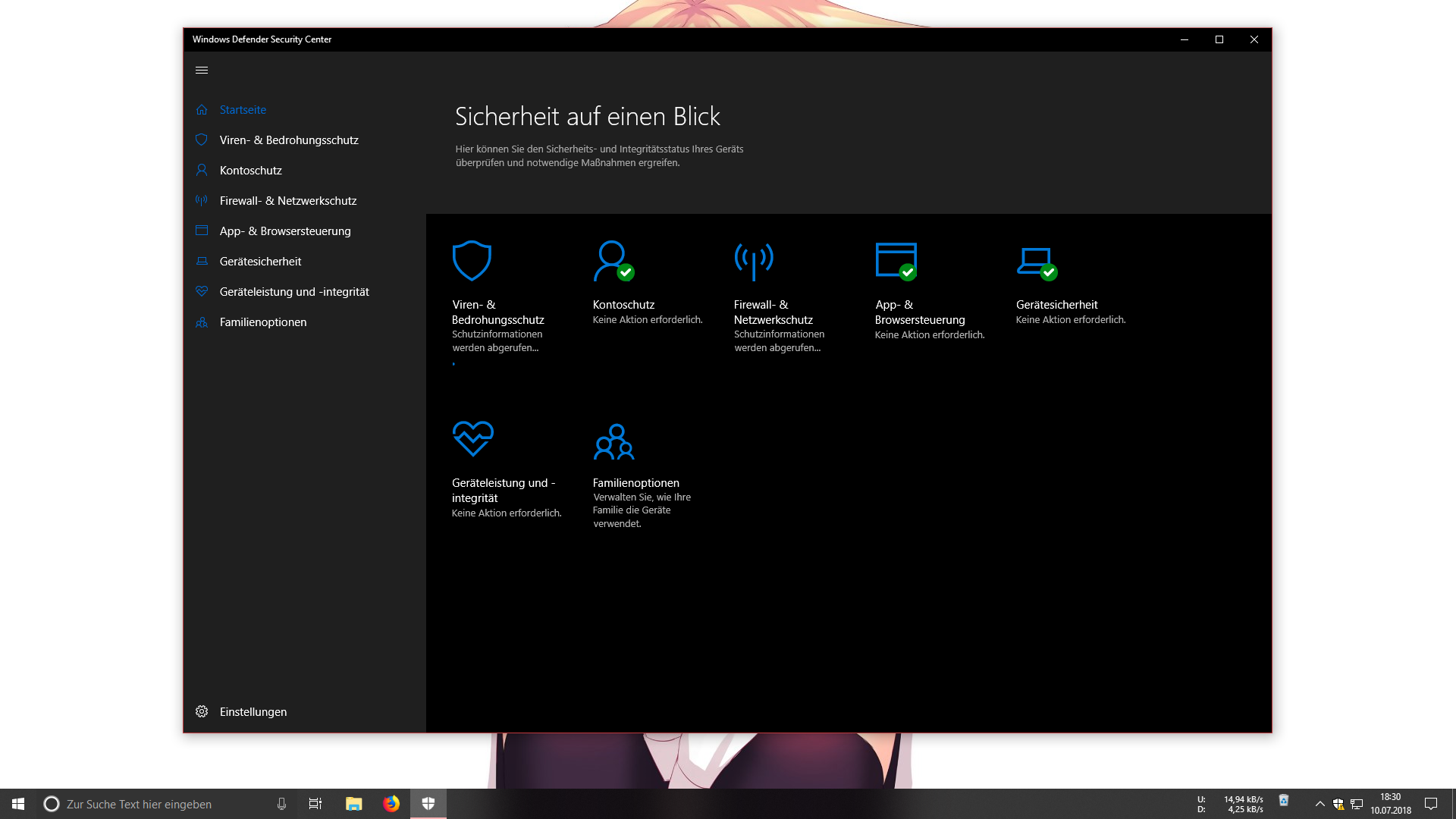Open the large shield tile icon for virus protection
Image resolution: width=1456 pixels, height=819 pixels.
tap(472, 261)
